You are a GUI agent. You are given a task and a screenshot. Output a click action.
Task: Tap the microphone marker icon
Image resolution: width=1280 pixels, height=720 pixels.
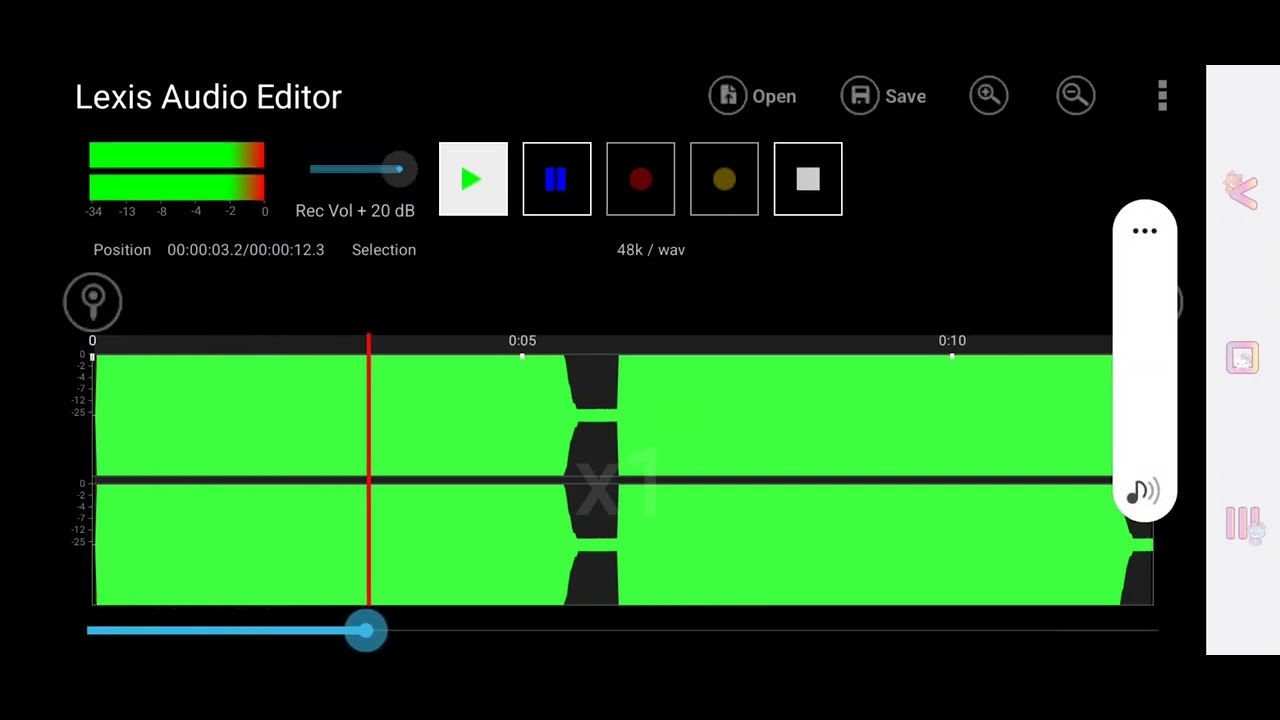(93, 302)
